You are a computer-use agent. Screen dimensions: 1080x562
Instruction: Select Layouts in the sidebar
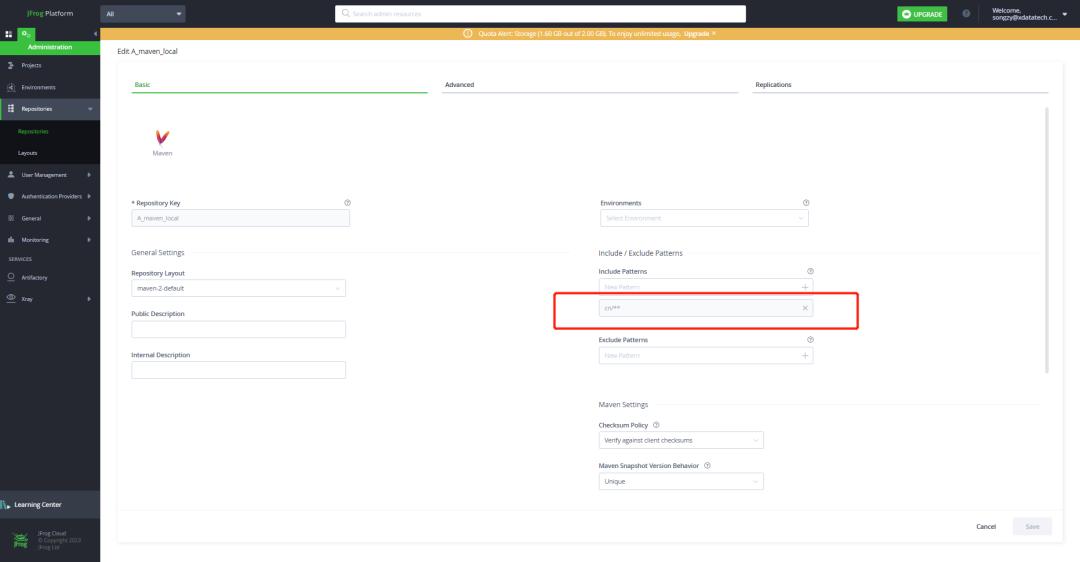28,153
